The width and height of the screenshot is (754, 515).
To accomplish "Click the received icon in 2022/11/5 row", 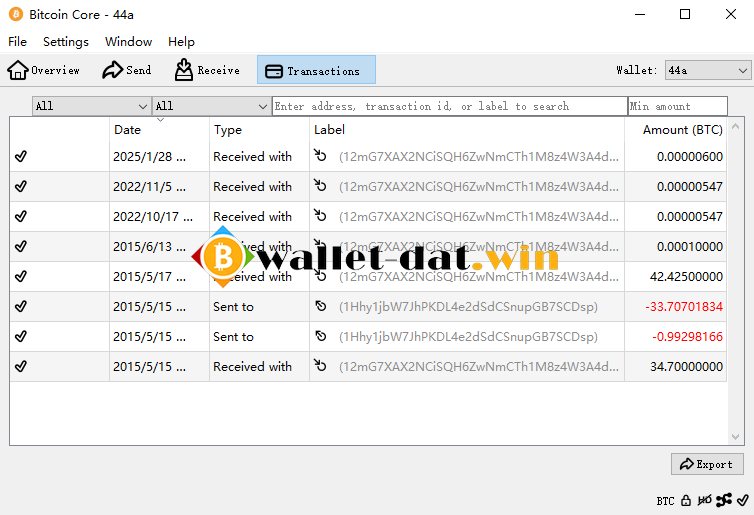I will [320, 185].
